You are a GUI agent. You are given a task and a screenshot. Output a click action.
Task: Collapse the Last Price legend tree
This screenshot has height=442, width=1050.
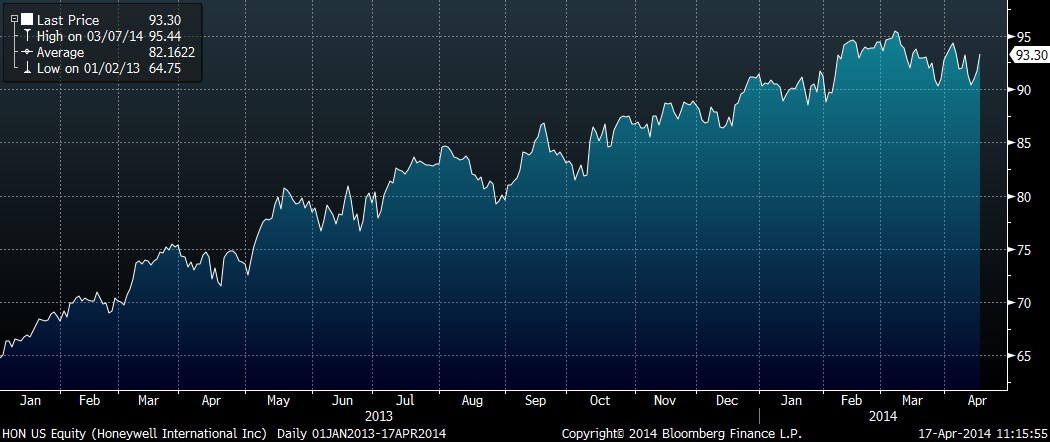coord(13,19)
